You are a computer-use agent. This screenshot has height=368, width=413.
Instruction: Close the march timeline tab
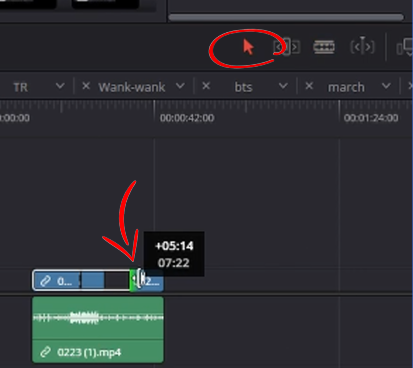click(309, 86)
